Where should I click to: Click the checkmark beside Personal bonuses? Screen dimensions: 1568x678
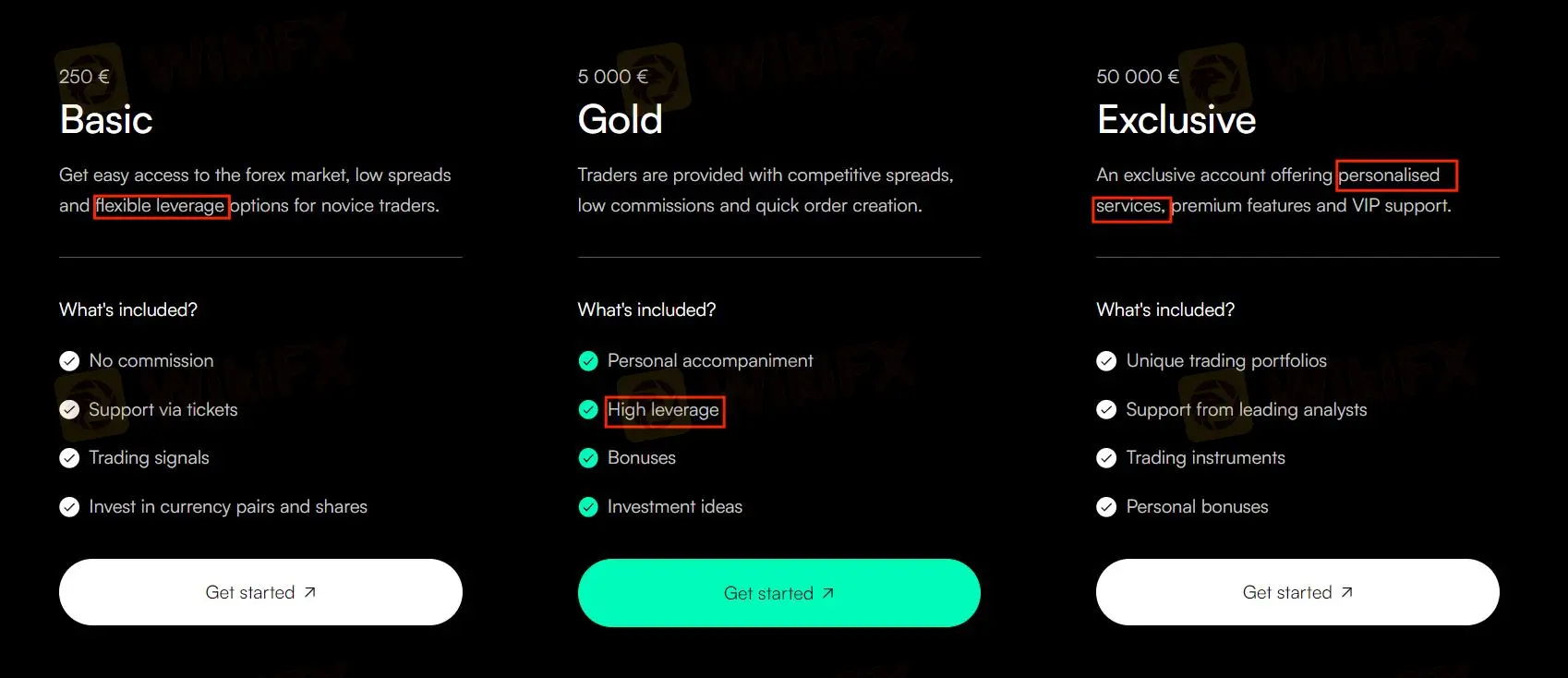coord(1106,507)
